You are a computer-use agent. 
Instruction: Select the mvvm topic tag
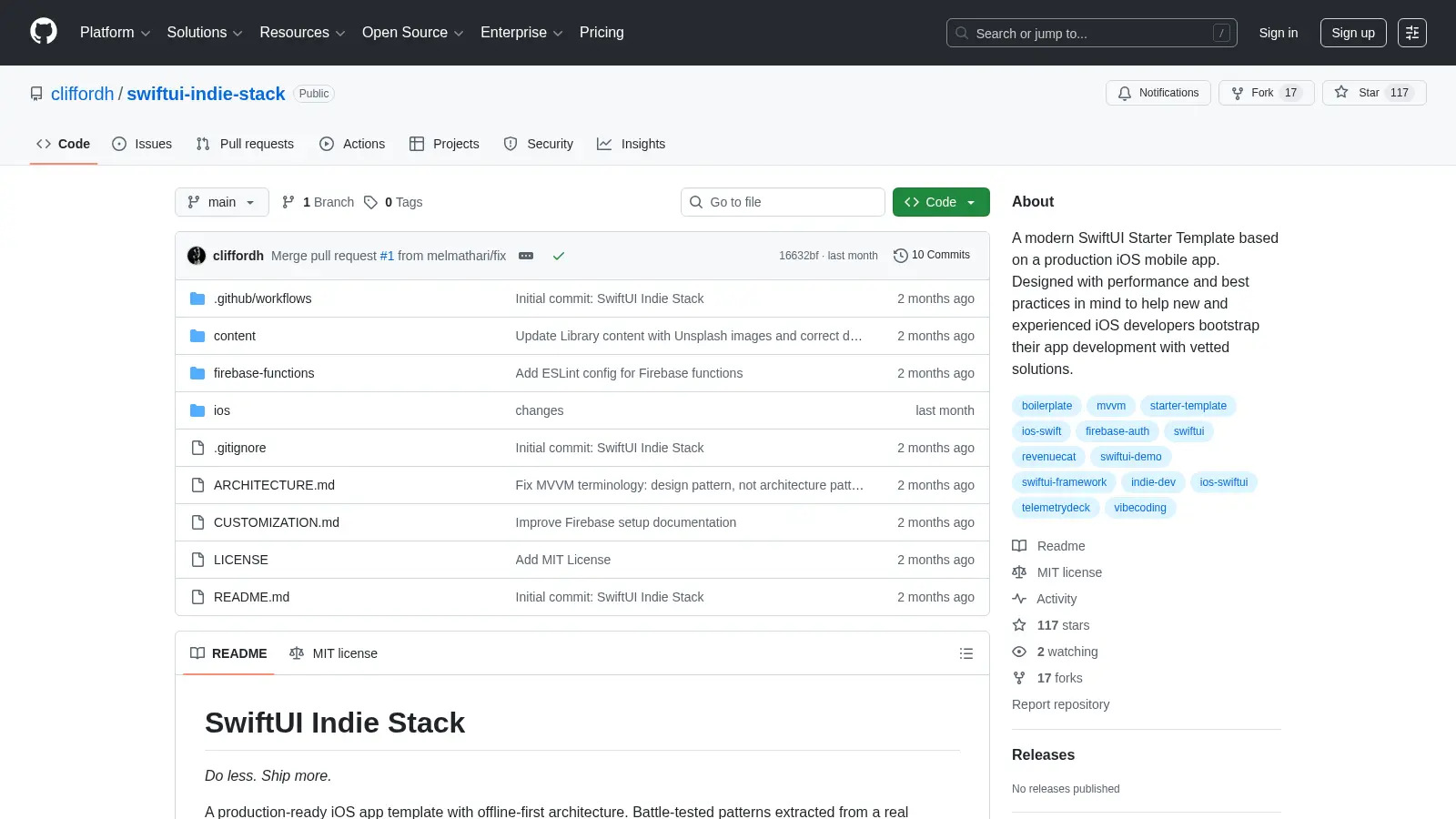tap(1111, 406)
